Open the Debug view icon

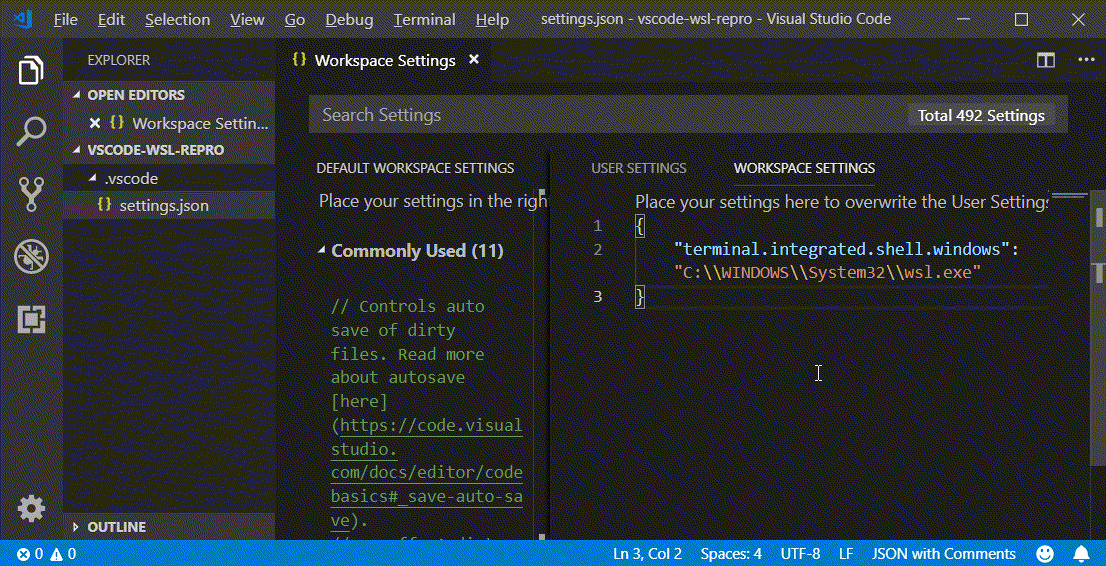point(31,257)
